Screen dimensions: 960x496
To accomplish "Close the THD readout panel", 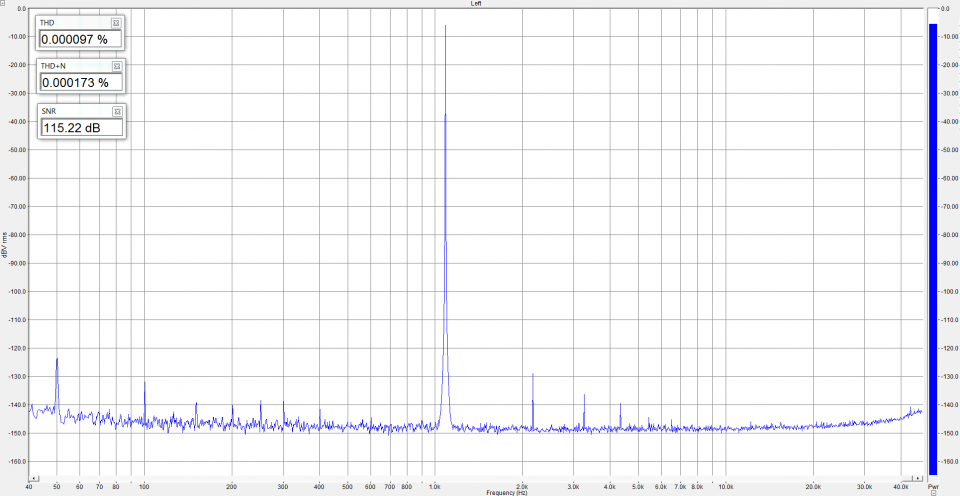I will [116, 22].
